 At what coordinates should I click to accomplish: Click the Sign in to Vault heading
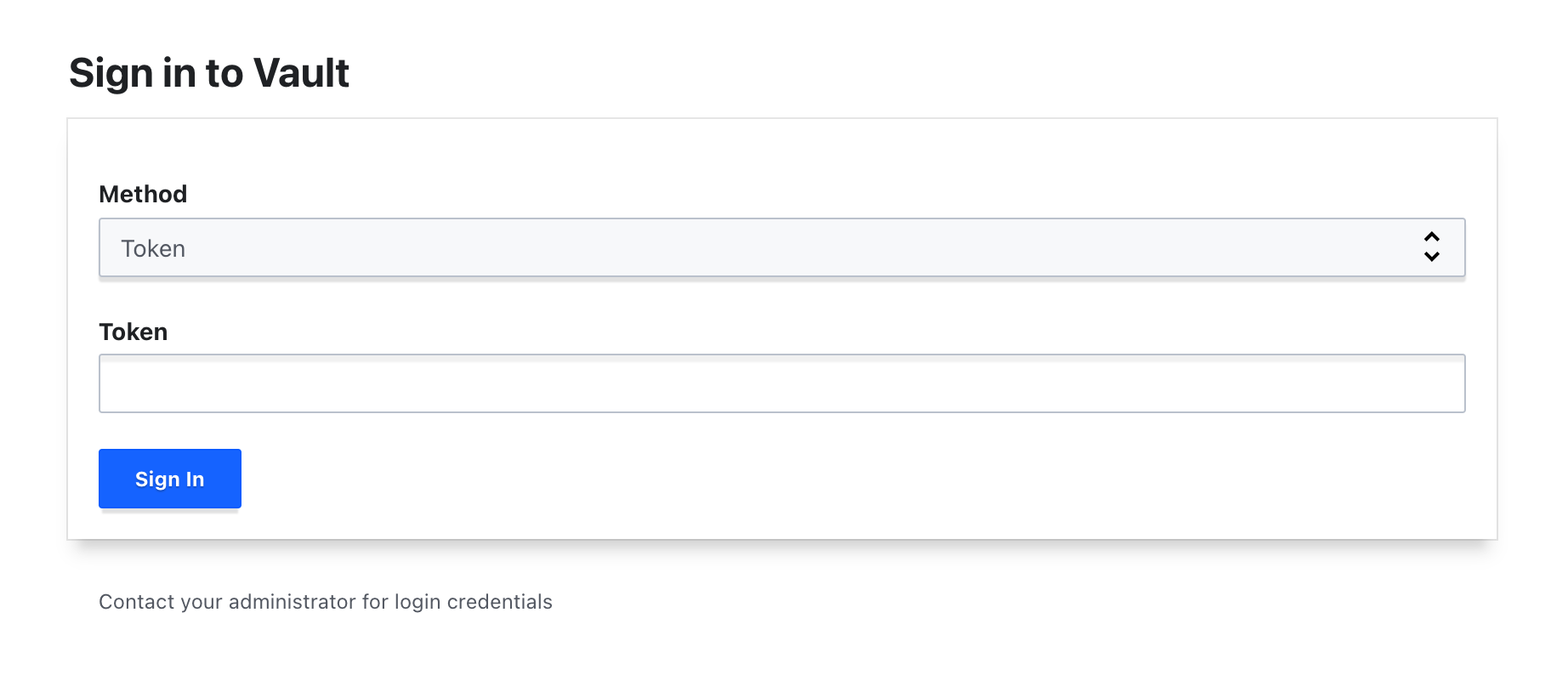[209, 73]
